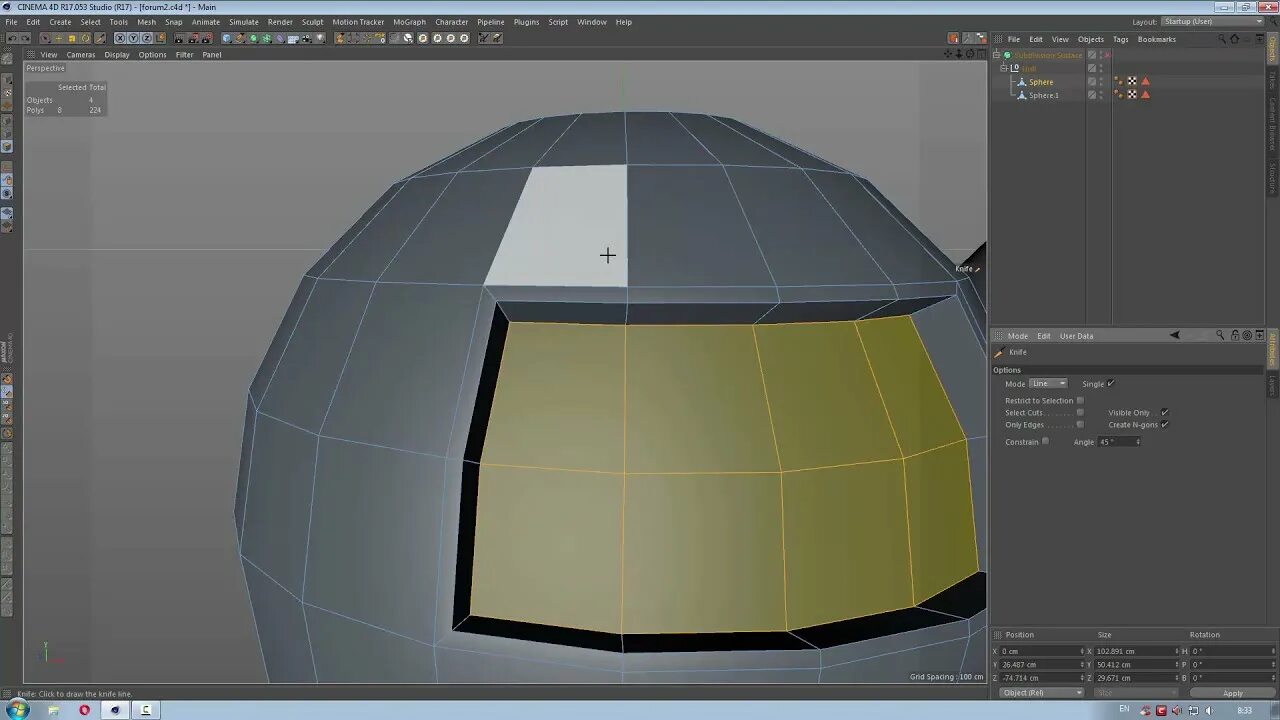This screenshot has height=720, width=1280.
Task: Open the Knife Mode dropdown set to Line
Action: pos(1048,384)
